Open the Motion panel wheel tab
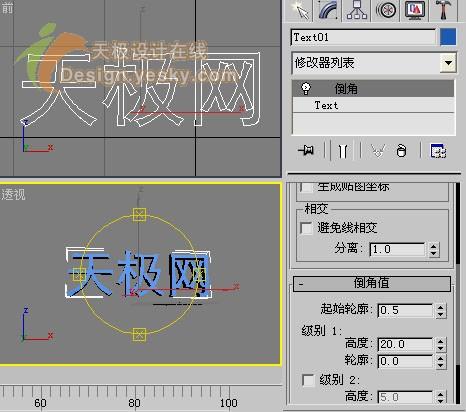 coord(386,10)
